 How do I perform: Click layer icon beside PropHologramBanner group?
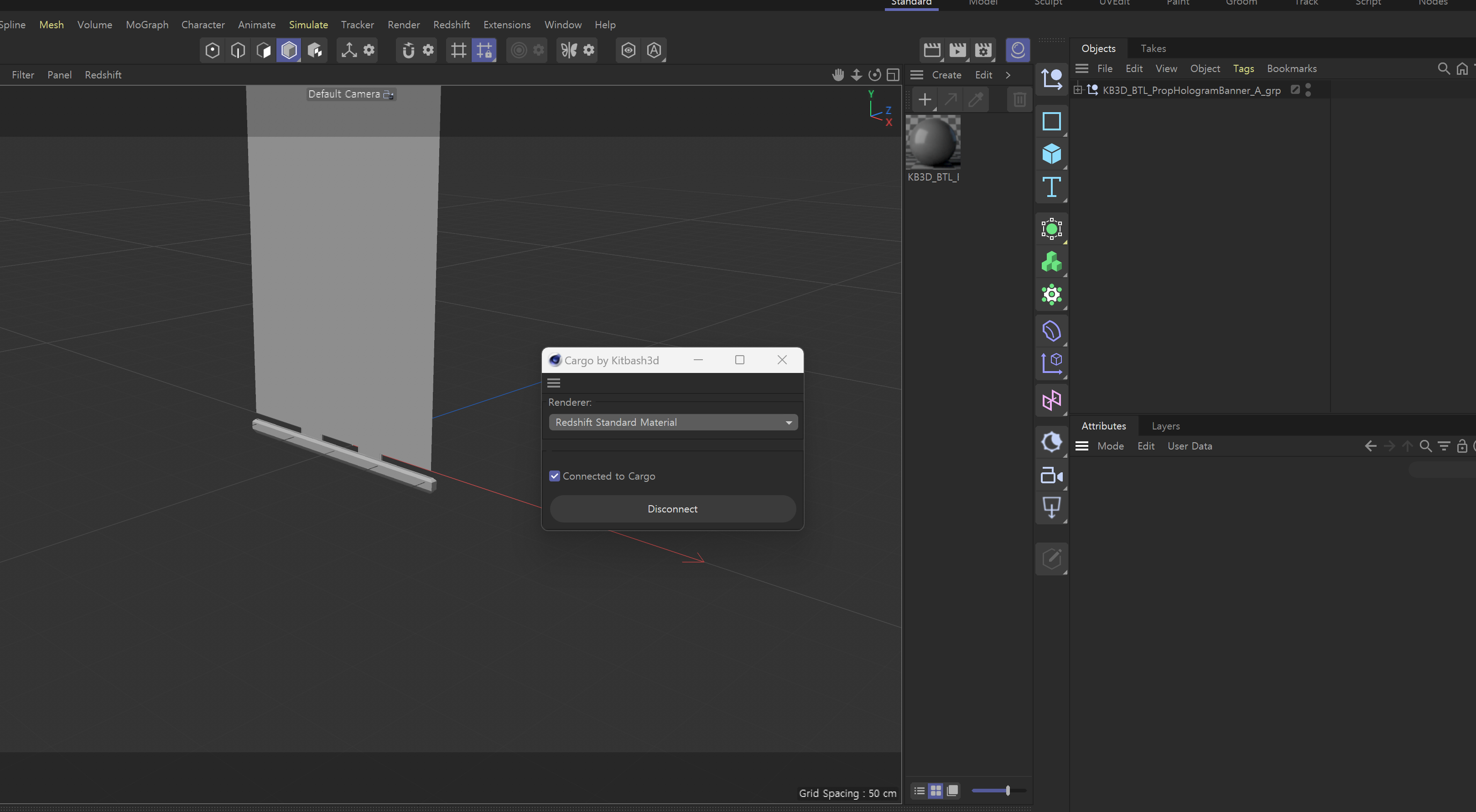[x=1295, y=89]
